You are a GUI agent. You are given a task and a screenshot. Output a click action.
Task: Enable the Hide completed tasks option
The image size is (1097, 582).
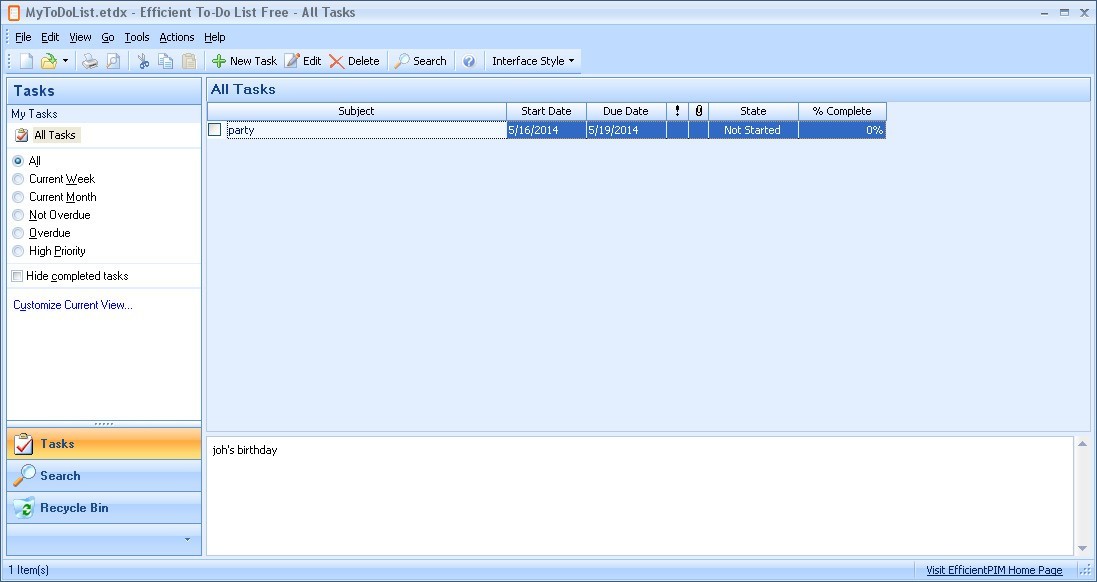[x=17, y=275]
